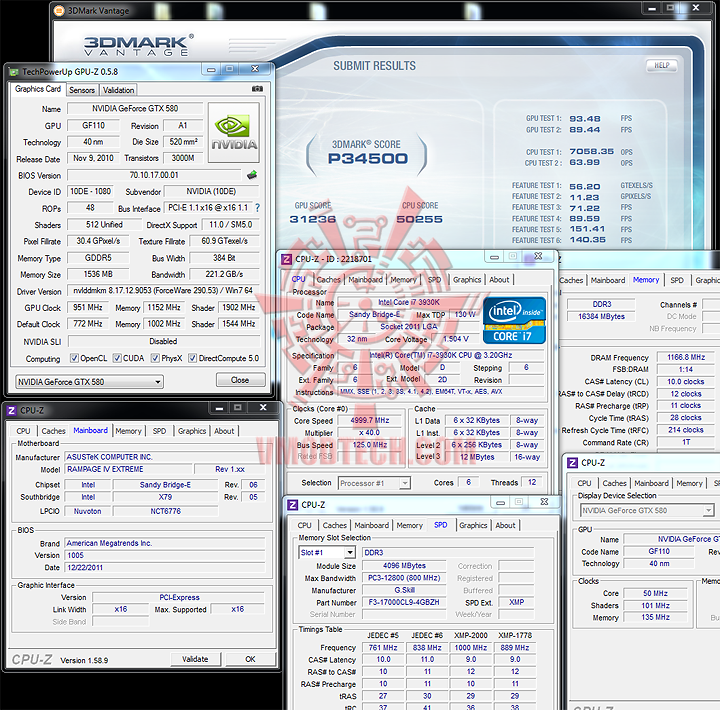
Task: Click the OK button in CPU-Z Mainboard window
Action: point(250,659)
